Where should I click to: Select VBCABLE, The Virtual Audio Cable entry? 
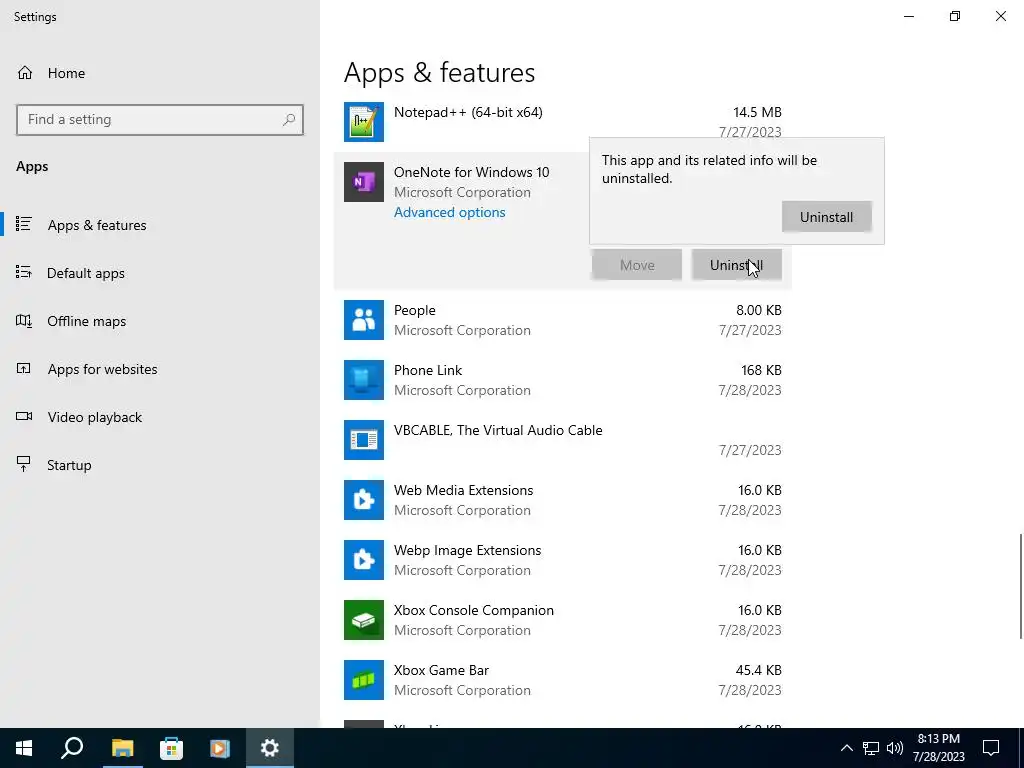[x=563, y=440]
